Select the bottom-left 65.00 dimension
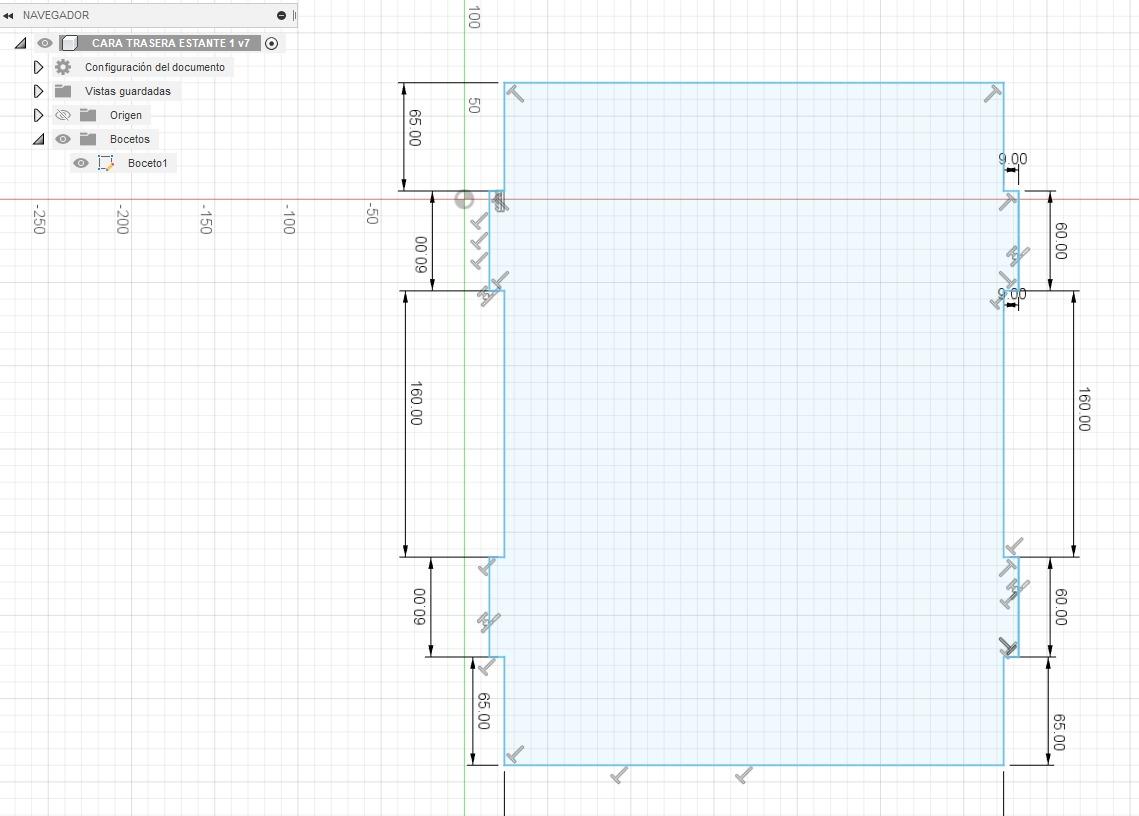 click(x=483, y=711)
